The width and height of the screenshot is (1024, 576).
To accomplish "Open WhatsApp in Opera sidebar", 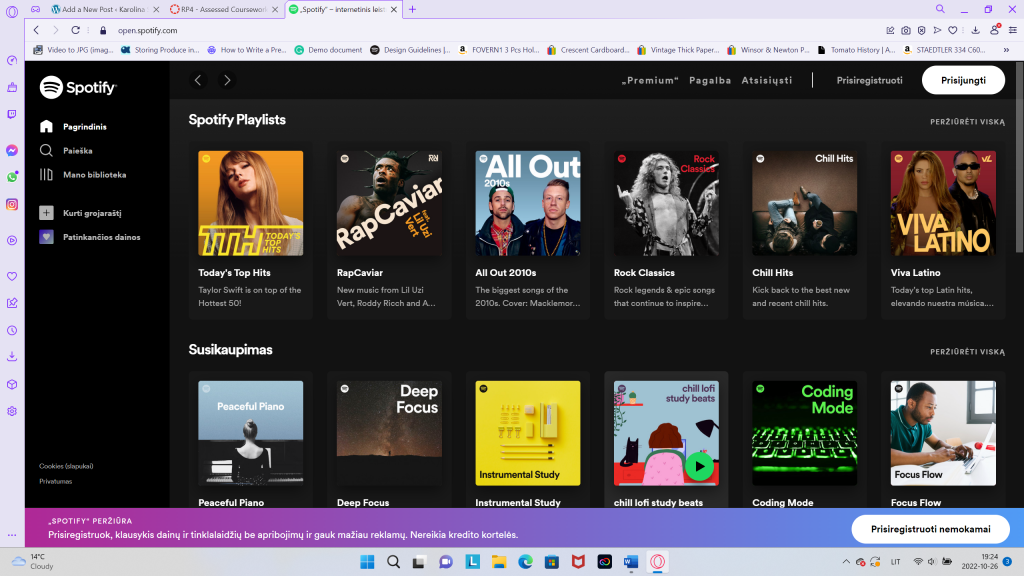I will 12,177.
